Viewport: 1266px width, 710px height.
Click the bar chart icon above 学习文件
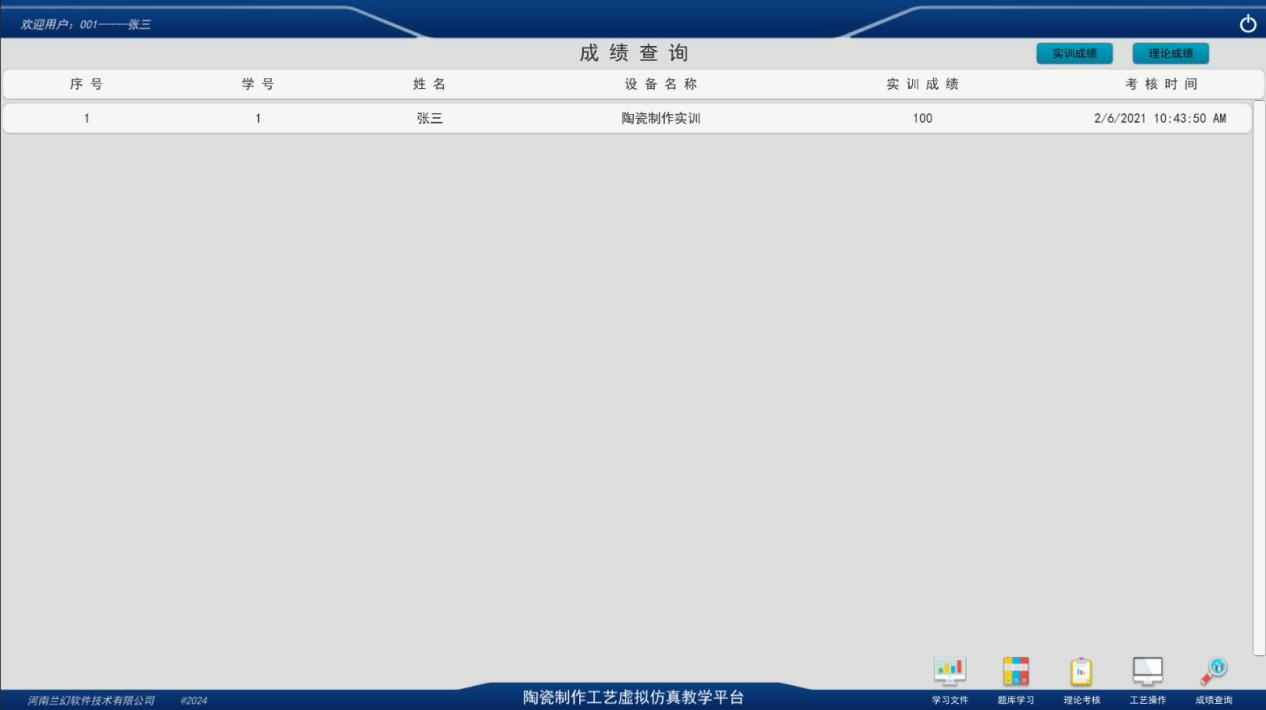(948, 668)
